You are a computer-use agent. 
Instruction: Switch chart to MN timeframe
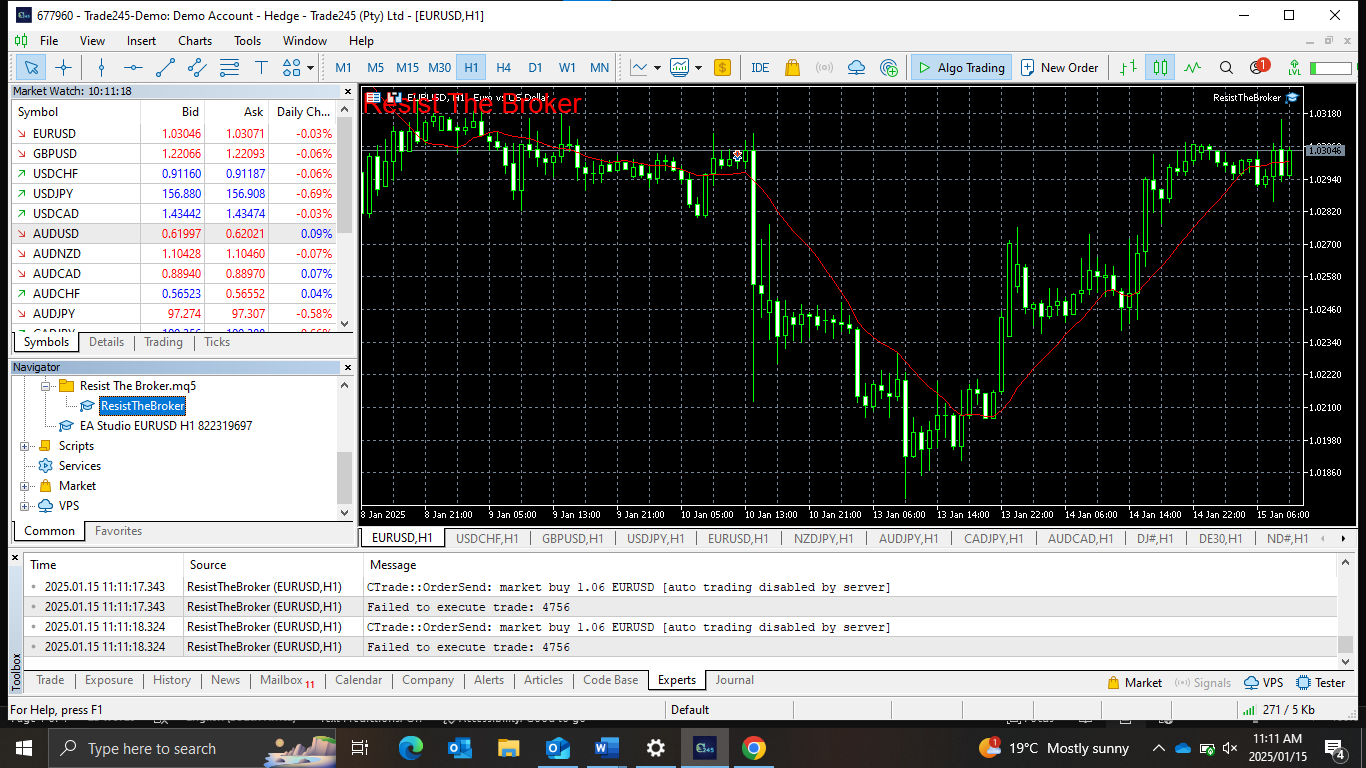[599, 68]
